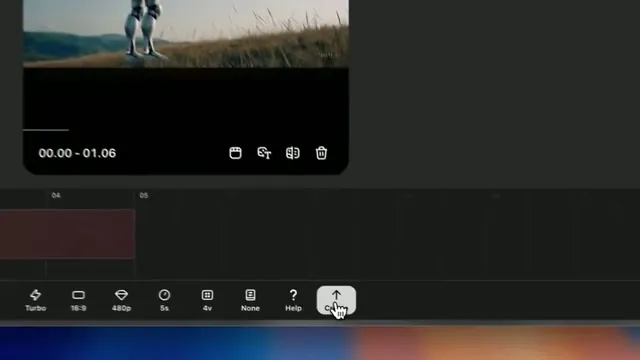Open the 480p resolution setting
This screenshot has height=360, width=640.
point(121,300)
